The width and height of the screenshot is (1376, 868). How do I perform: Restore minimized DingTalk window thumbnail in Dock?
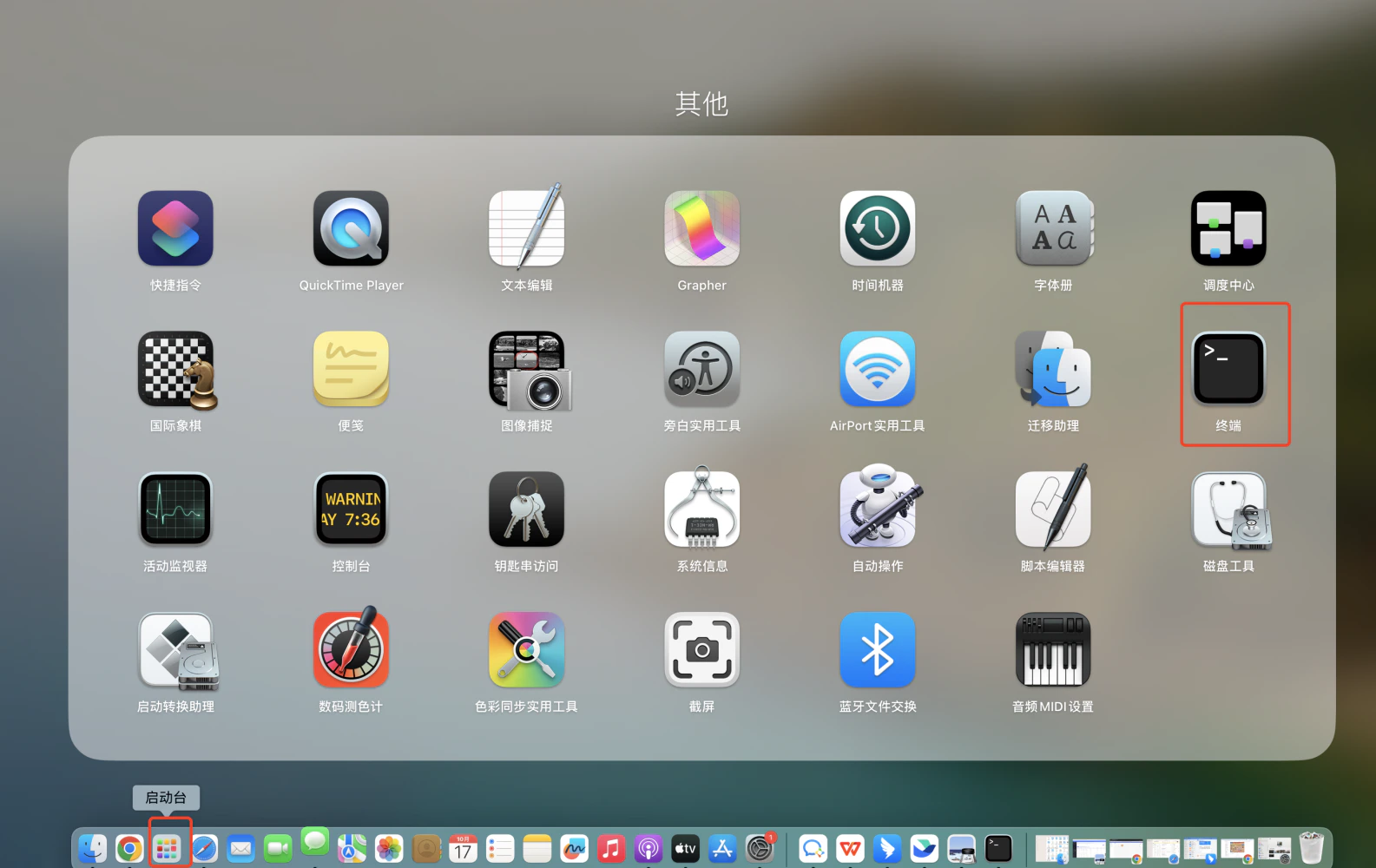point(1201,850)
